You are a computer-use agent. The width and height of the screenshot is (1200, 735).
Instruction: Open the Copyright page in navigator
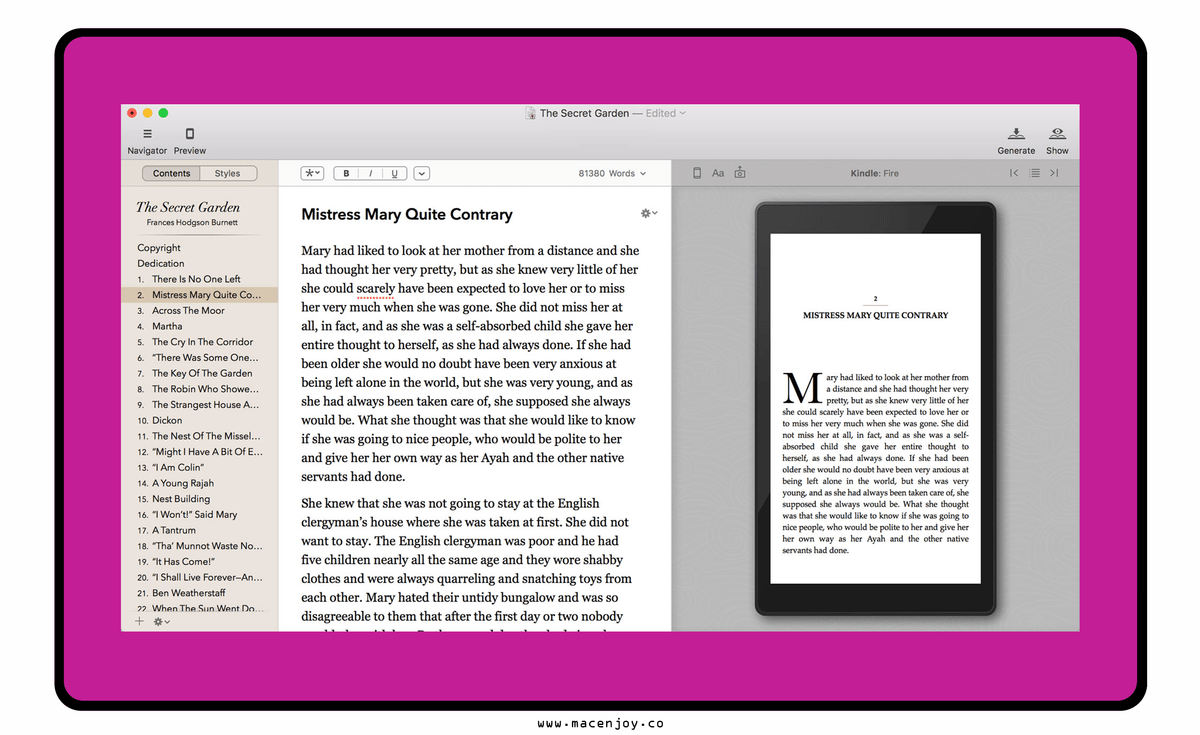[x=159, y=248]
